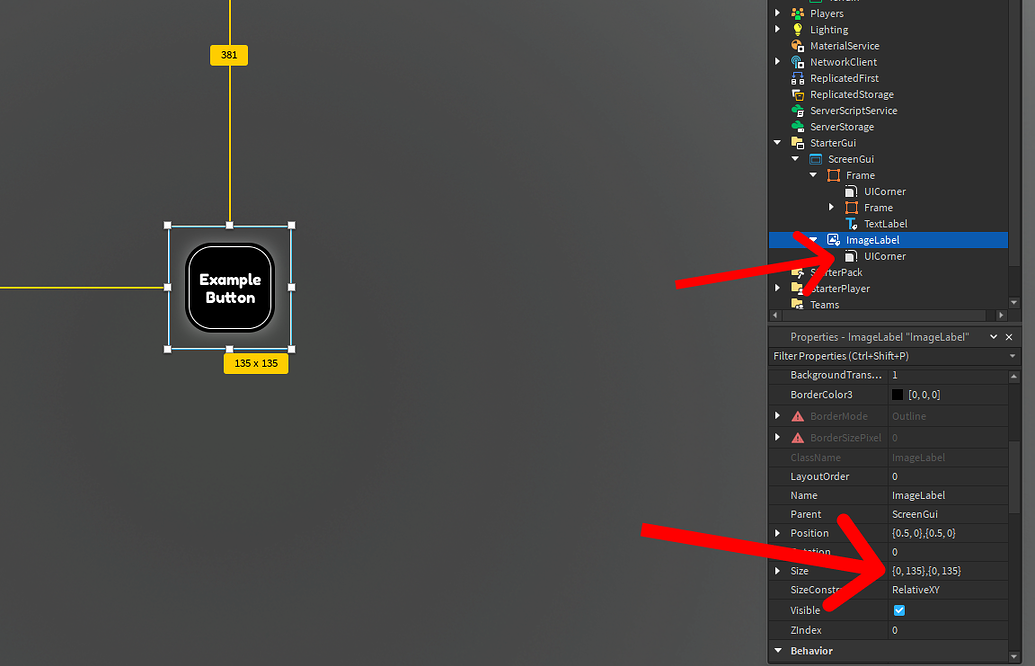Select the TextLabel icon under Frame
The width and height of the screenshot is (1035, 666).
(x=850, y=223)
